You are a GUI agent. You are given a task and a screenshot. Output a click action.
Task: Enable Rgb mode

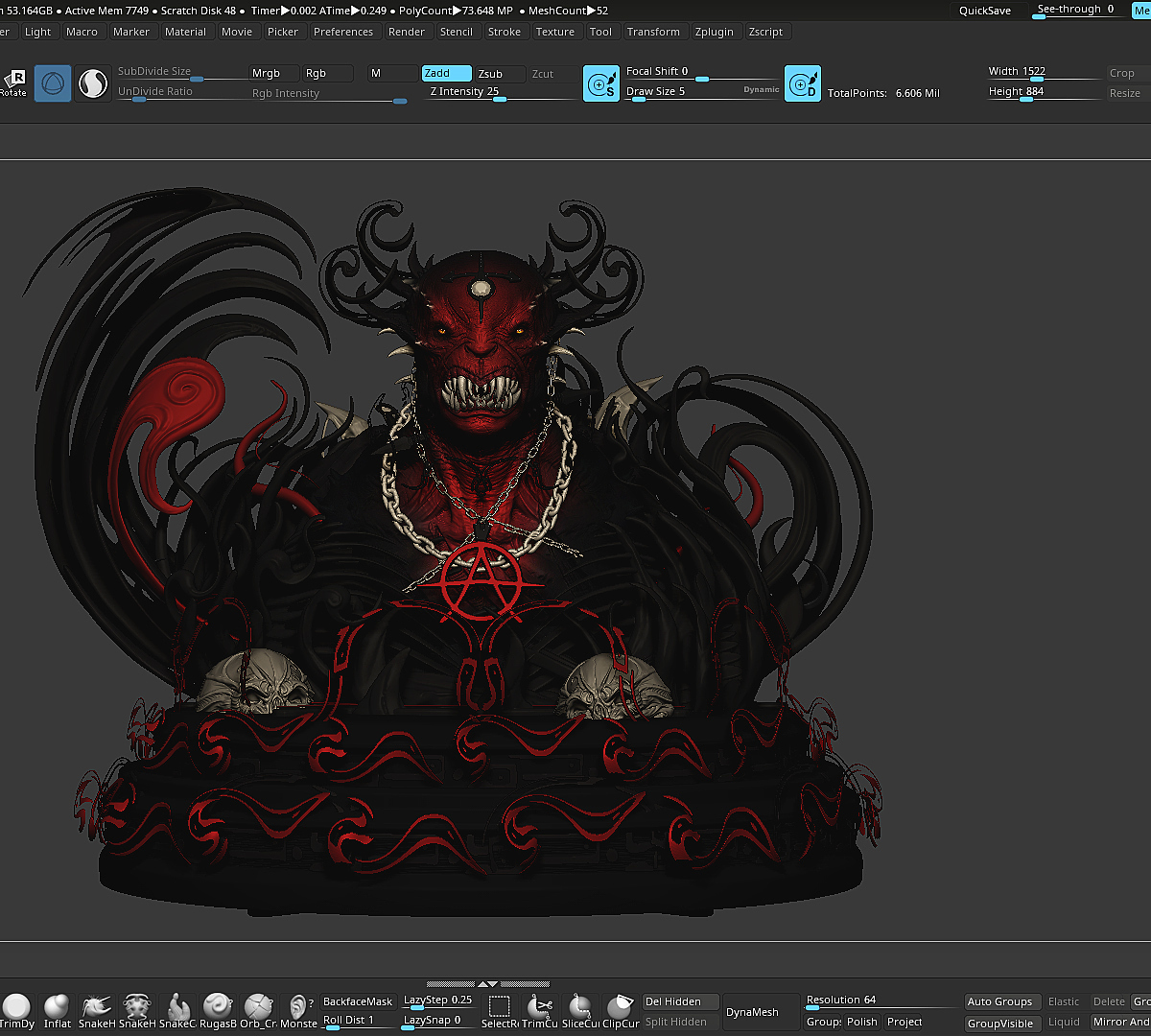[x=328, y=73]
